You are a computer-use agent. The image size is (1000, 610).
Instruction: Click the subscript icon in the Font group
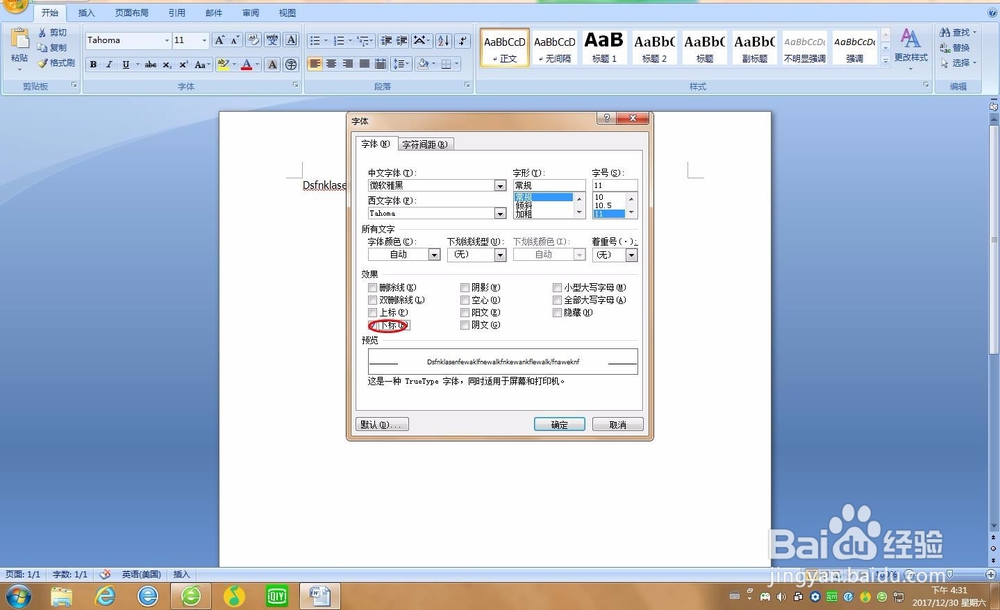167,64
